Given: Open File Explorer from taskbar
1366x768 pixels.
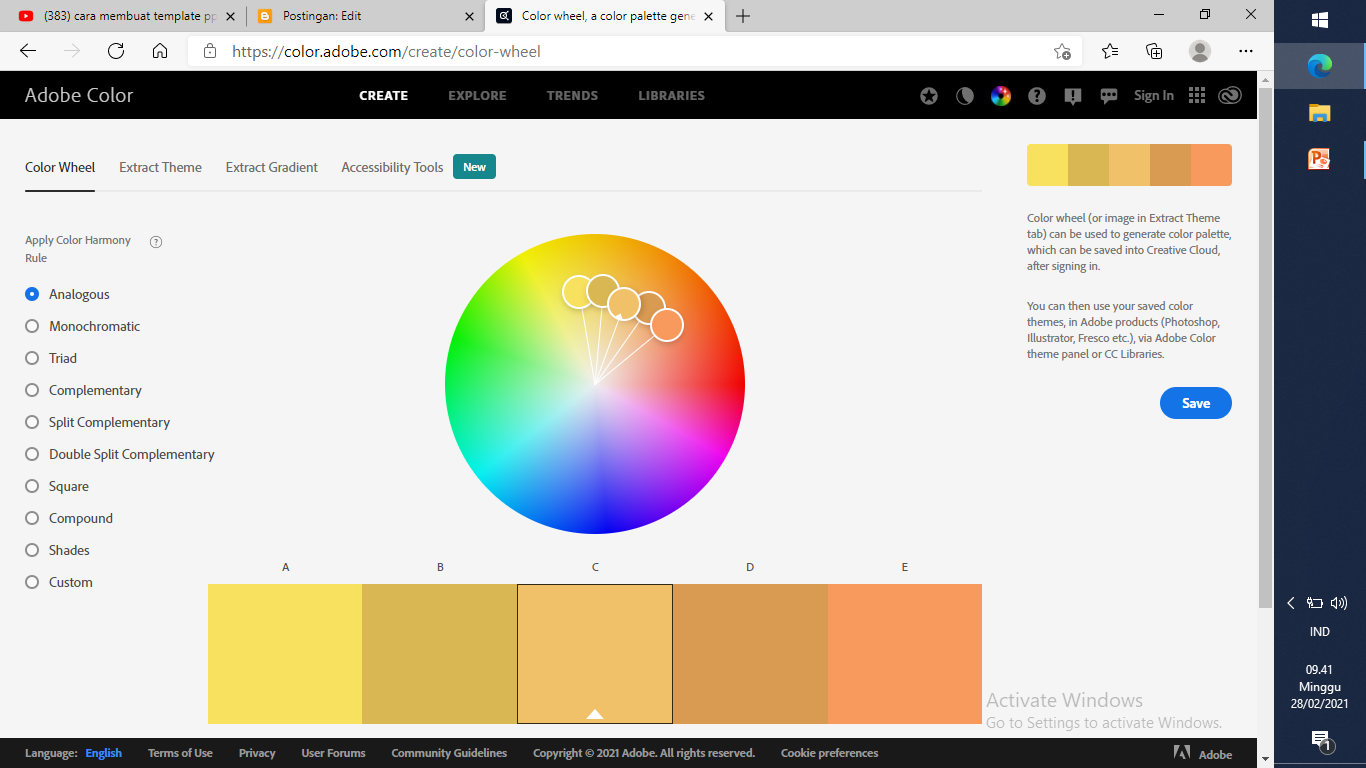Looking at the screenshot, I should 1319,112.
